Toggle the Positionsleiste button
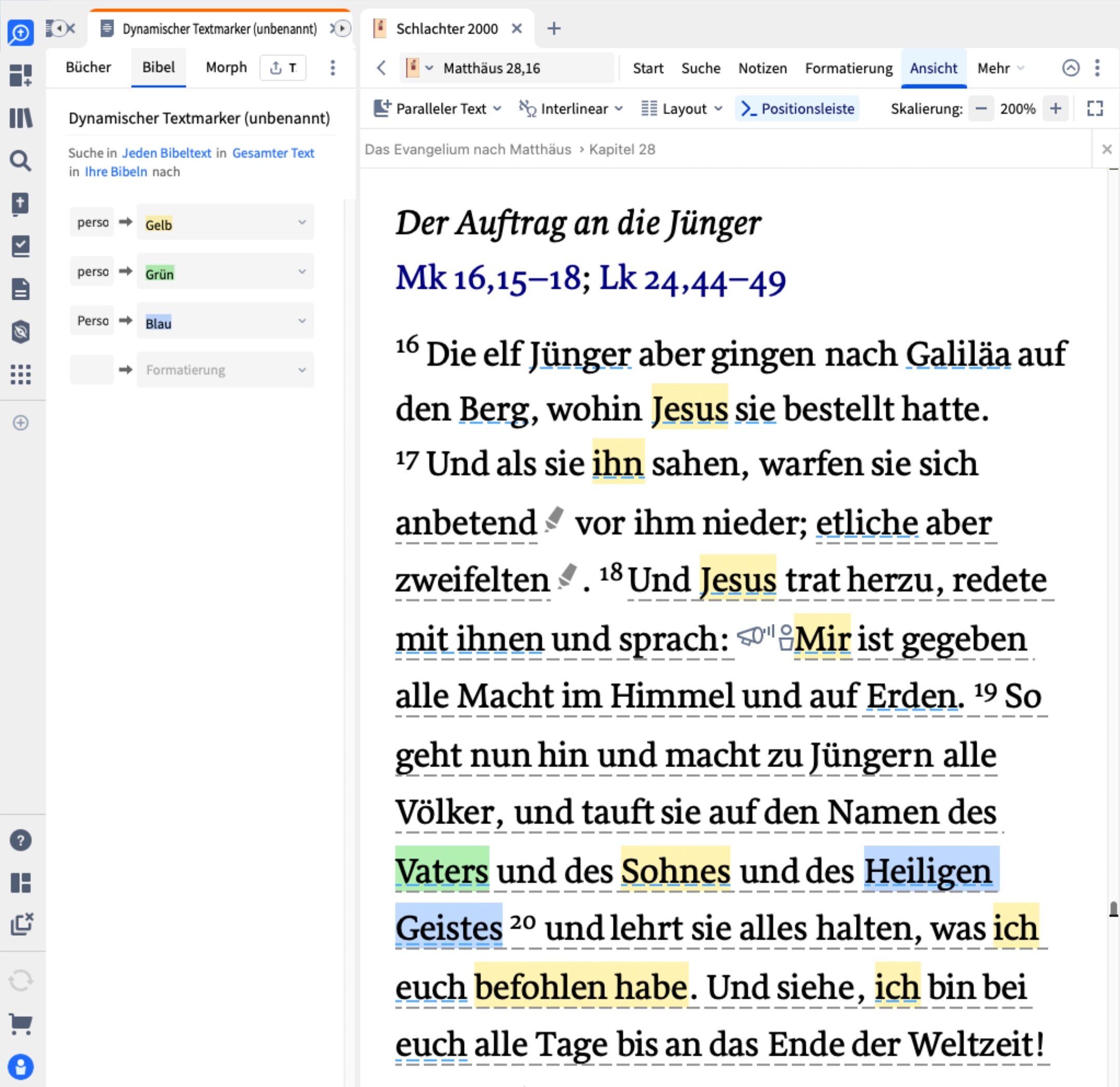The image size is (1120, 1087). pyautogui.click(x=798, y=109)
